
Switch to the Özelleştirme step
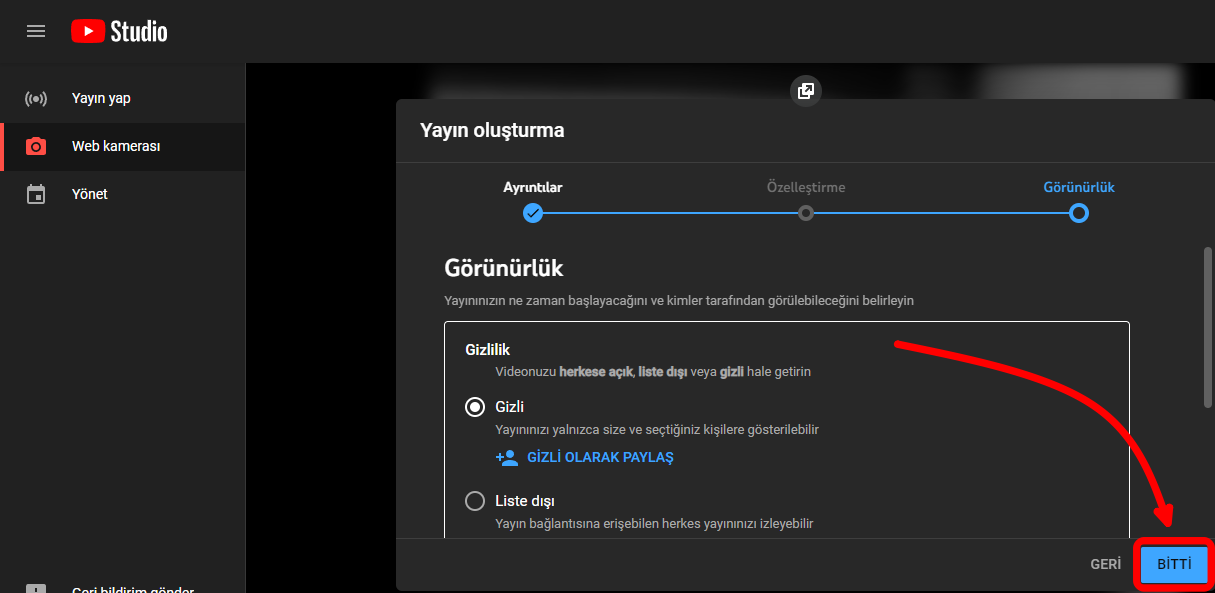pos(806,213)
